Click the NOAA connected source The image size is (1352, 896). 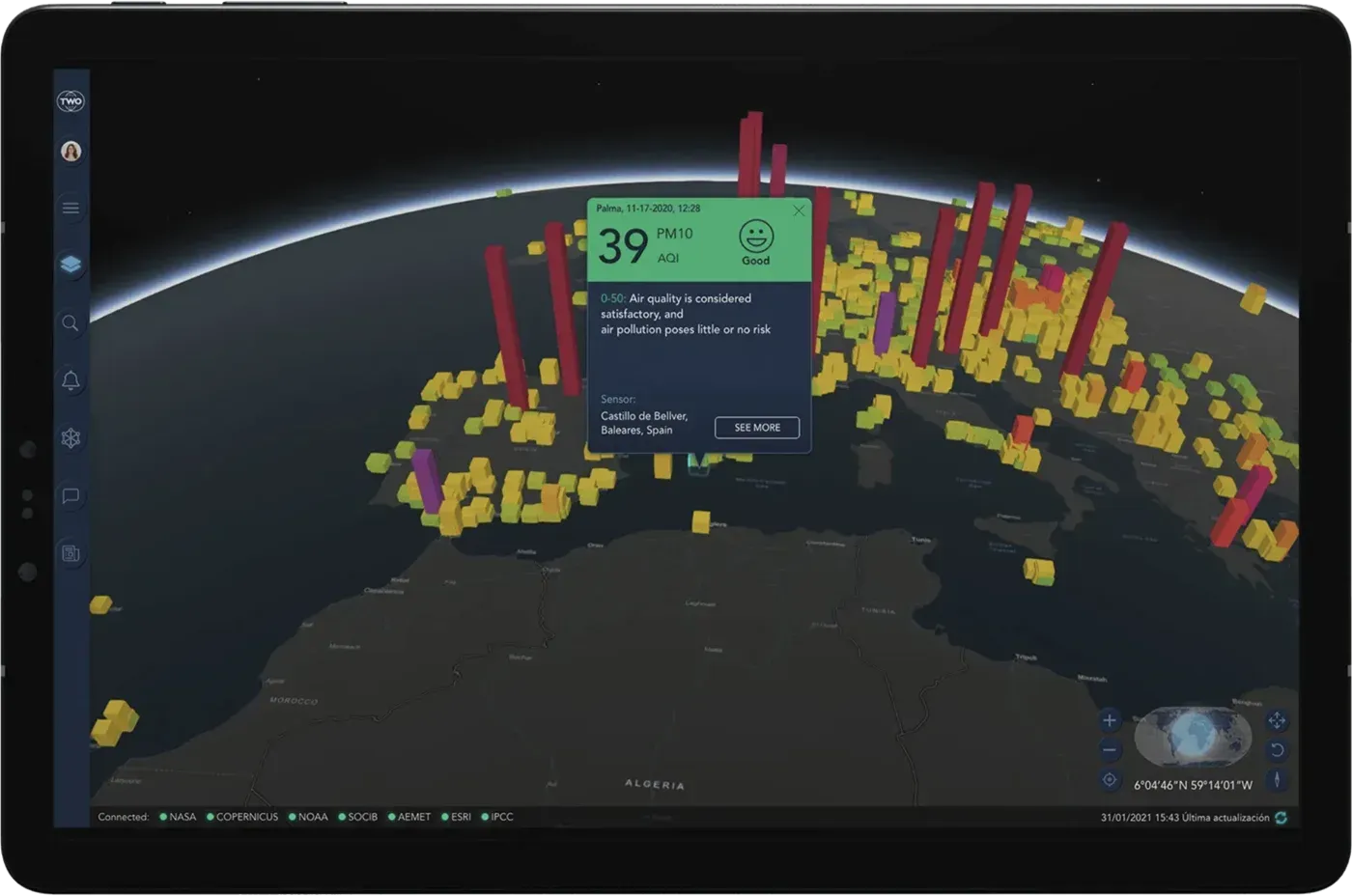pyautogui.click(x=308, y=817)
